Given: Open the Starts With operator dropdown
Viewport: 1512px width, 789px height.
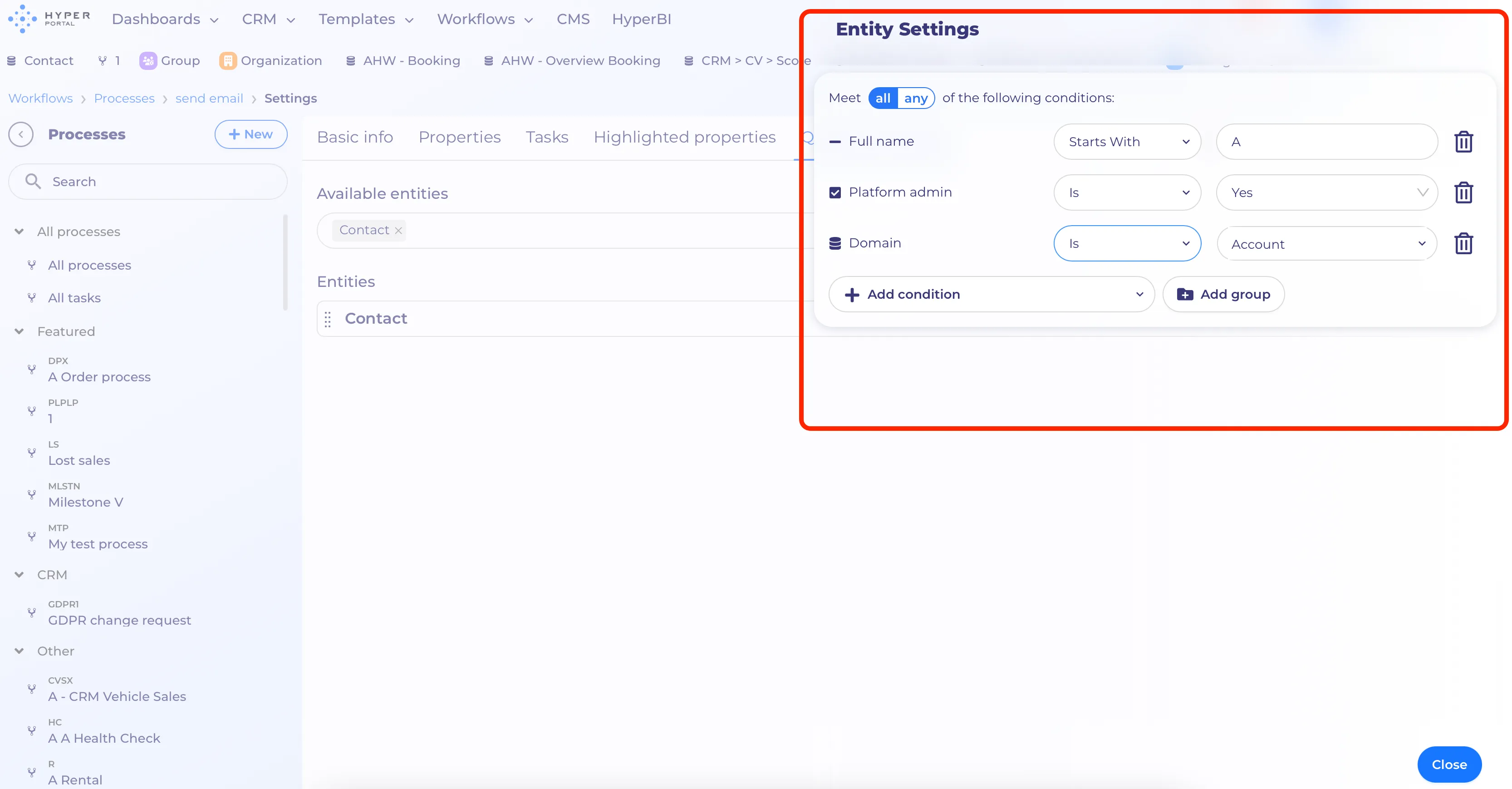Looking at the screenshot, I should tap(1127, 142).
